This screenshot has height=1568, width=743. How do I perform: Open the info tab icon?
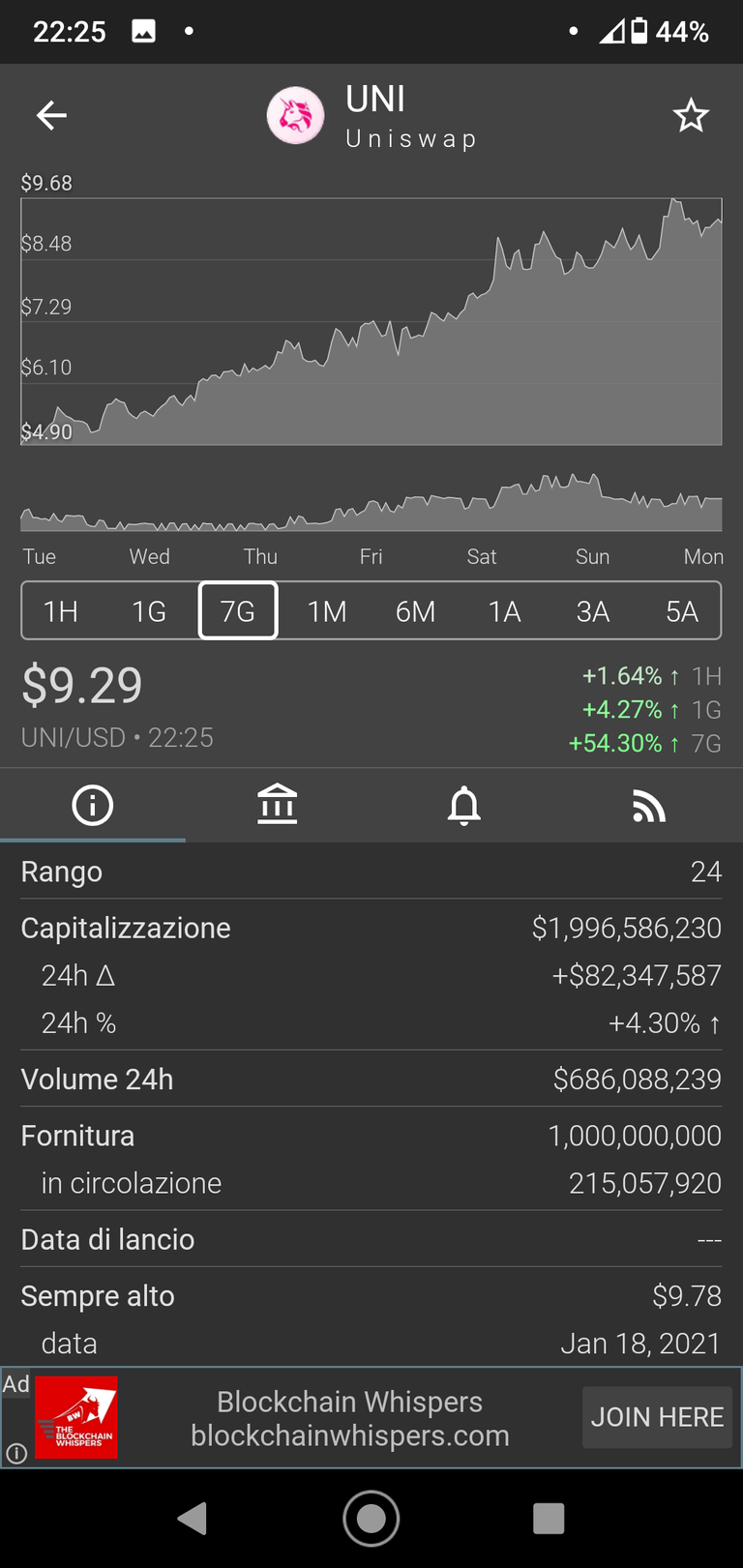click(93, 805)
